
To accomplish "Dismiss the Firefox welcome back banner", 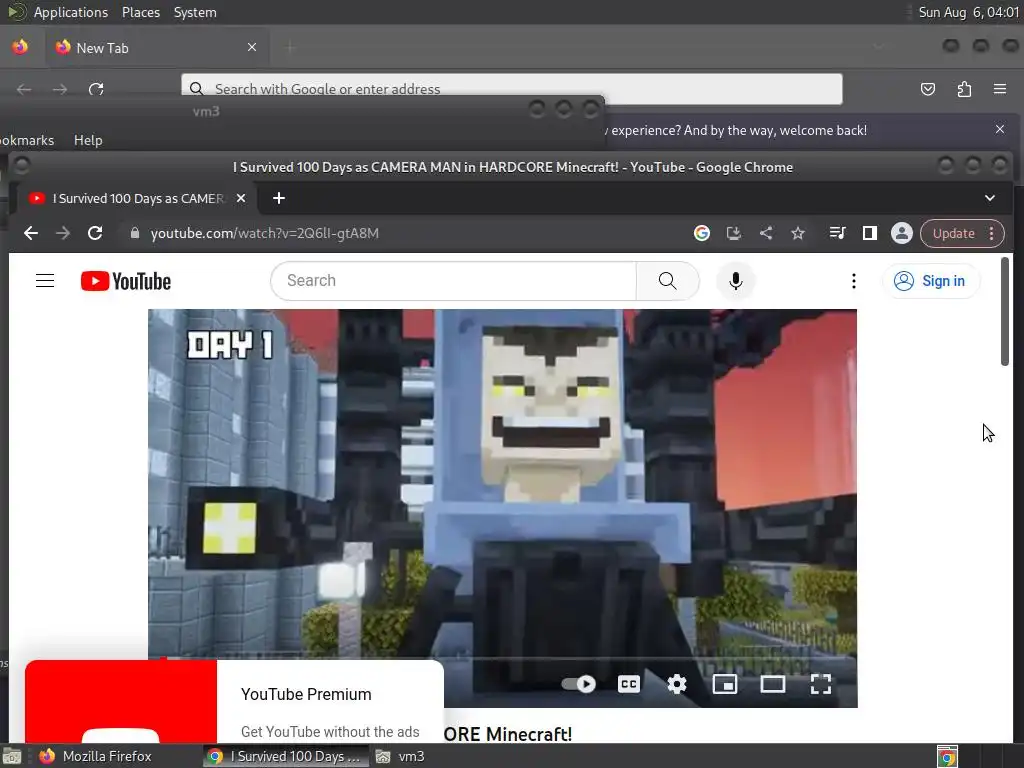I will point(1000,129).
